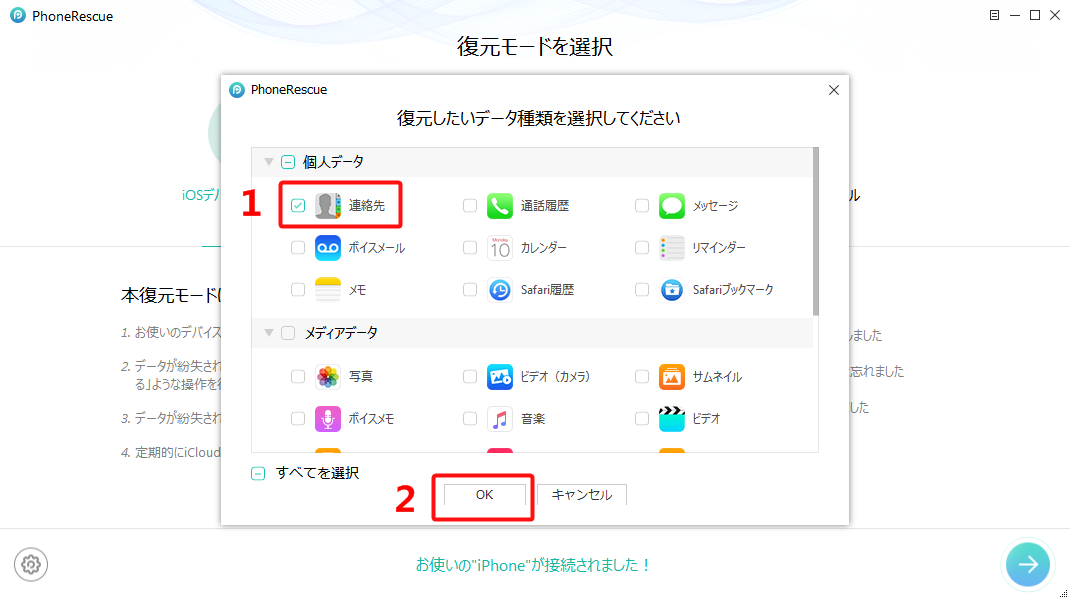Close the data type selection dialog
This screenshot has height=600, width=1070.
(x=834, y=90)
